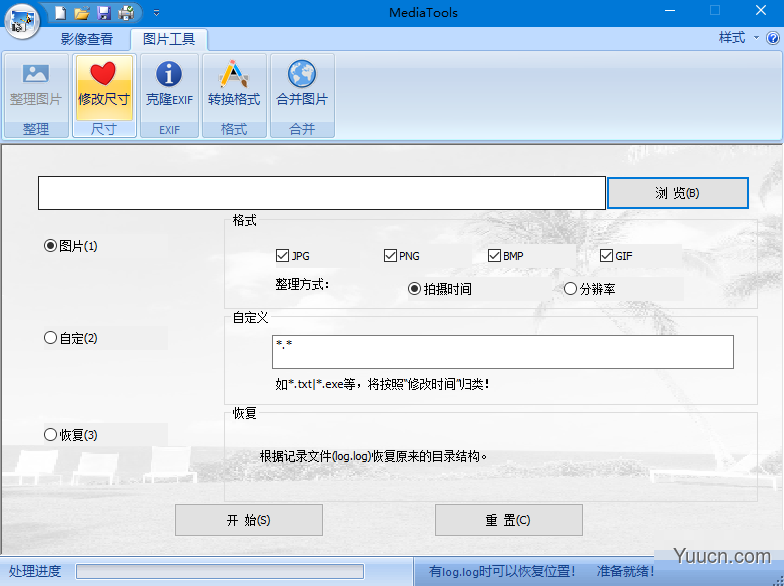Click the New document icon in quick toolbar
This screenshot has width=784, height=586.
pos(60,12)
